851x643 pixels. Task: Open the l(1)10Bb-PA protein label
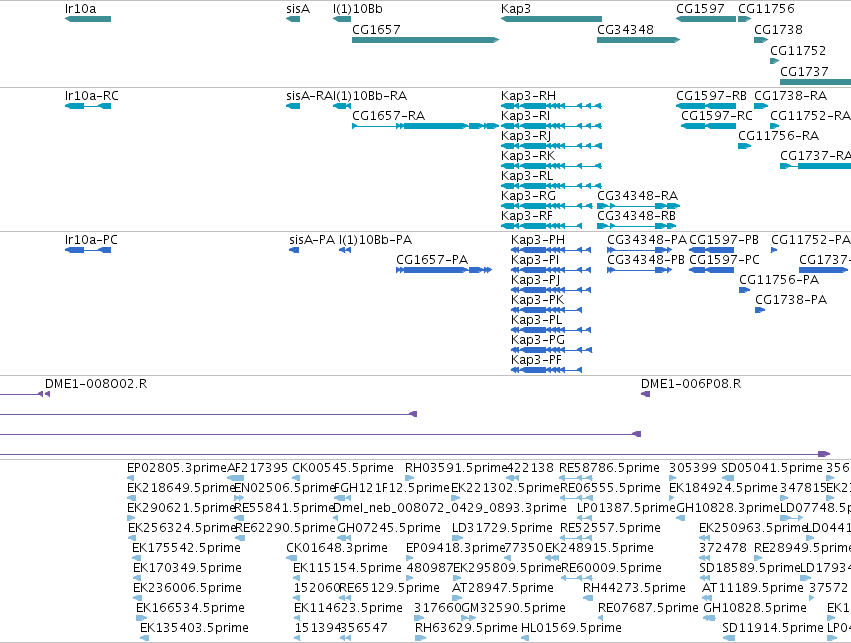click(376, 240)
